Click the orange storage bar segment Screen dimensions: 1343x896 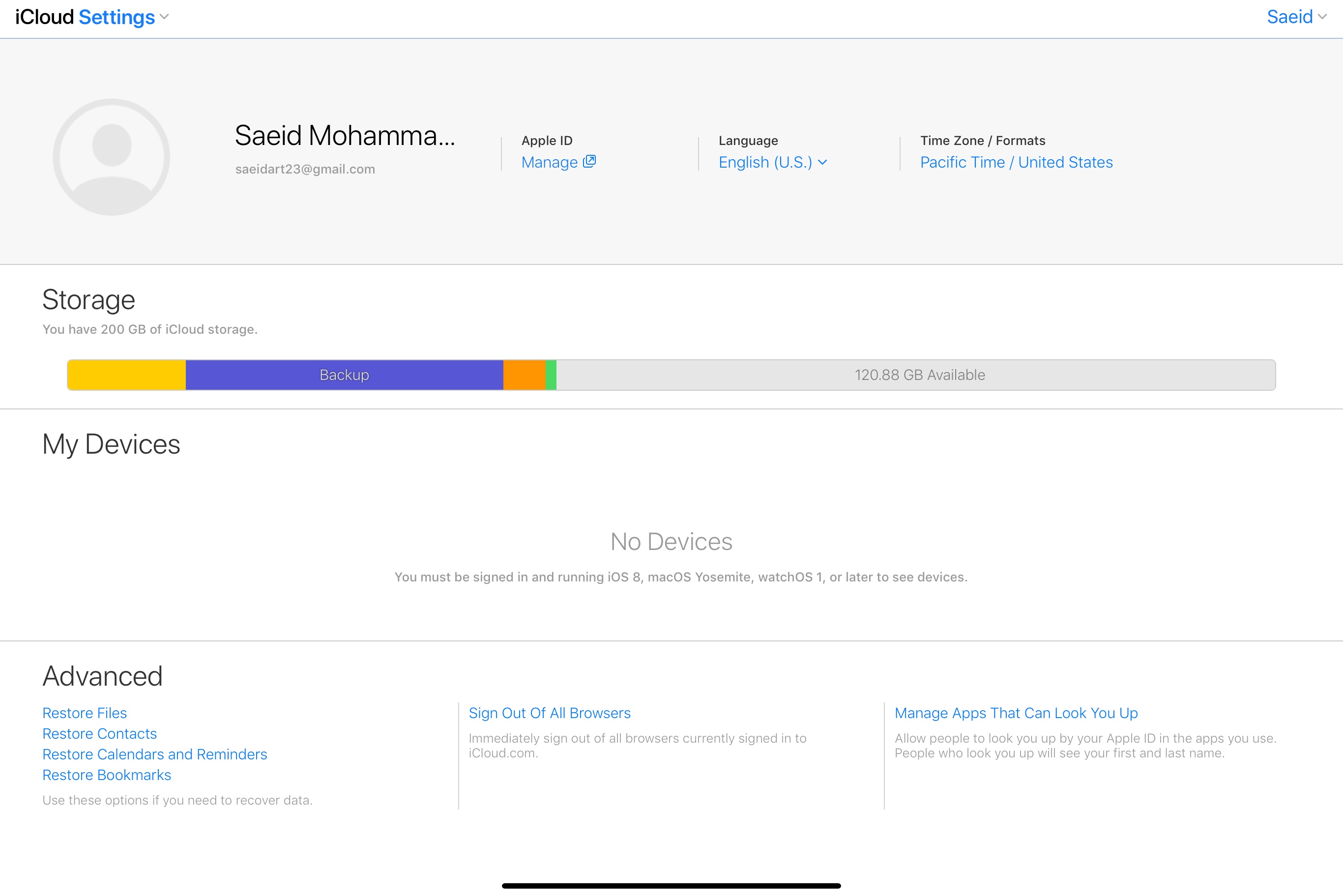[x=524, y=375]
